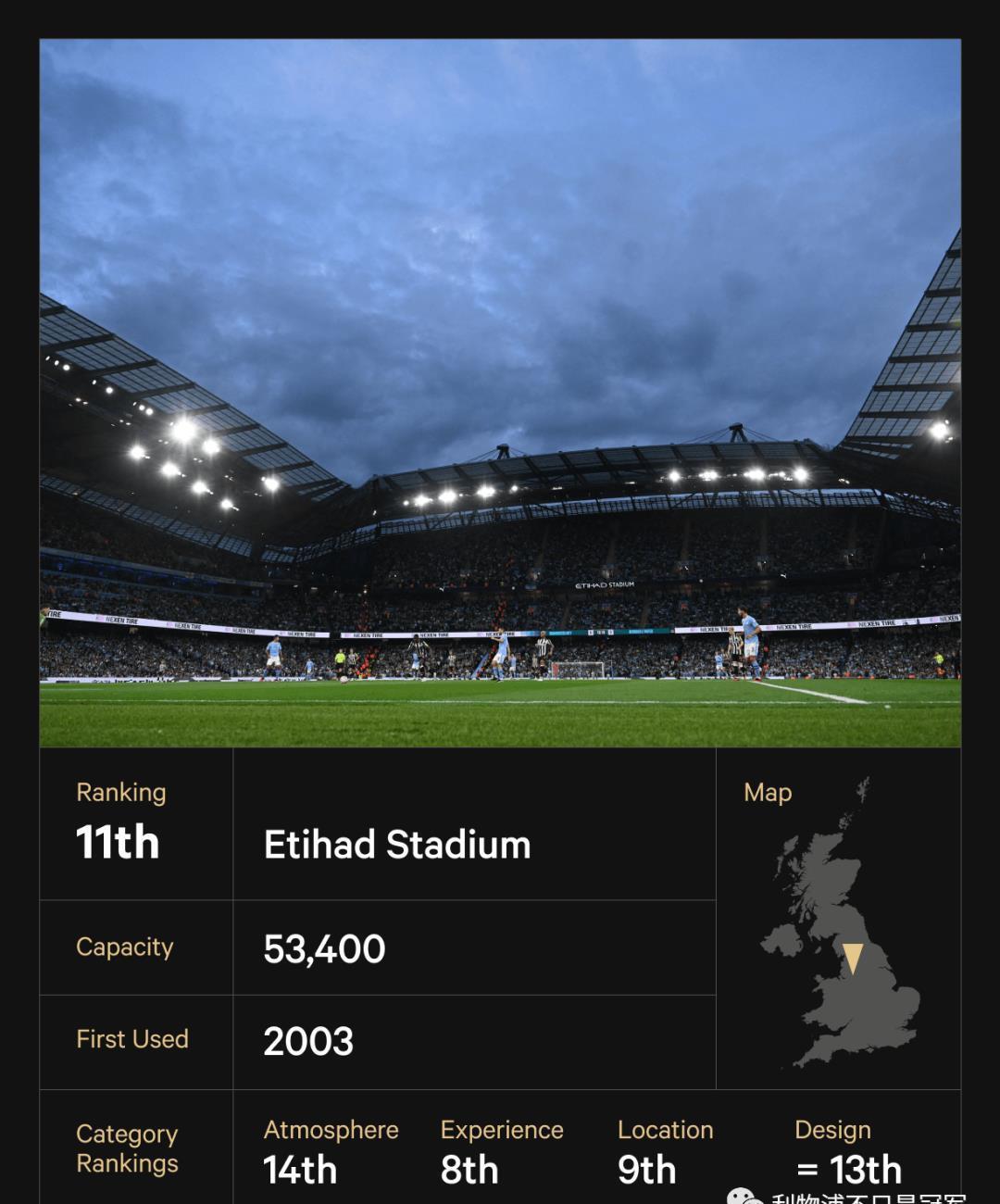Image resolution: width=1000 pixels, height=1204 pixels.
Task: Click the 8th Experience ranking
Action: tap(469, 1171)
